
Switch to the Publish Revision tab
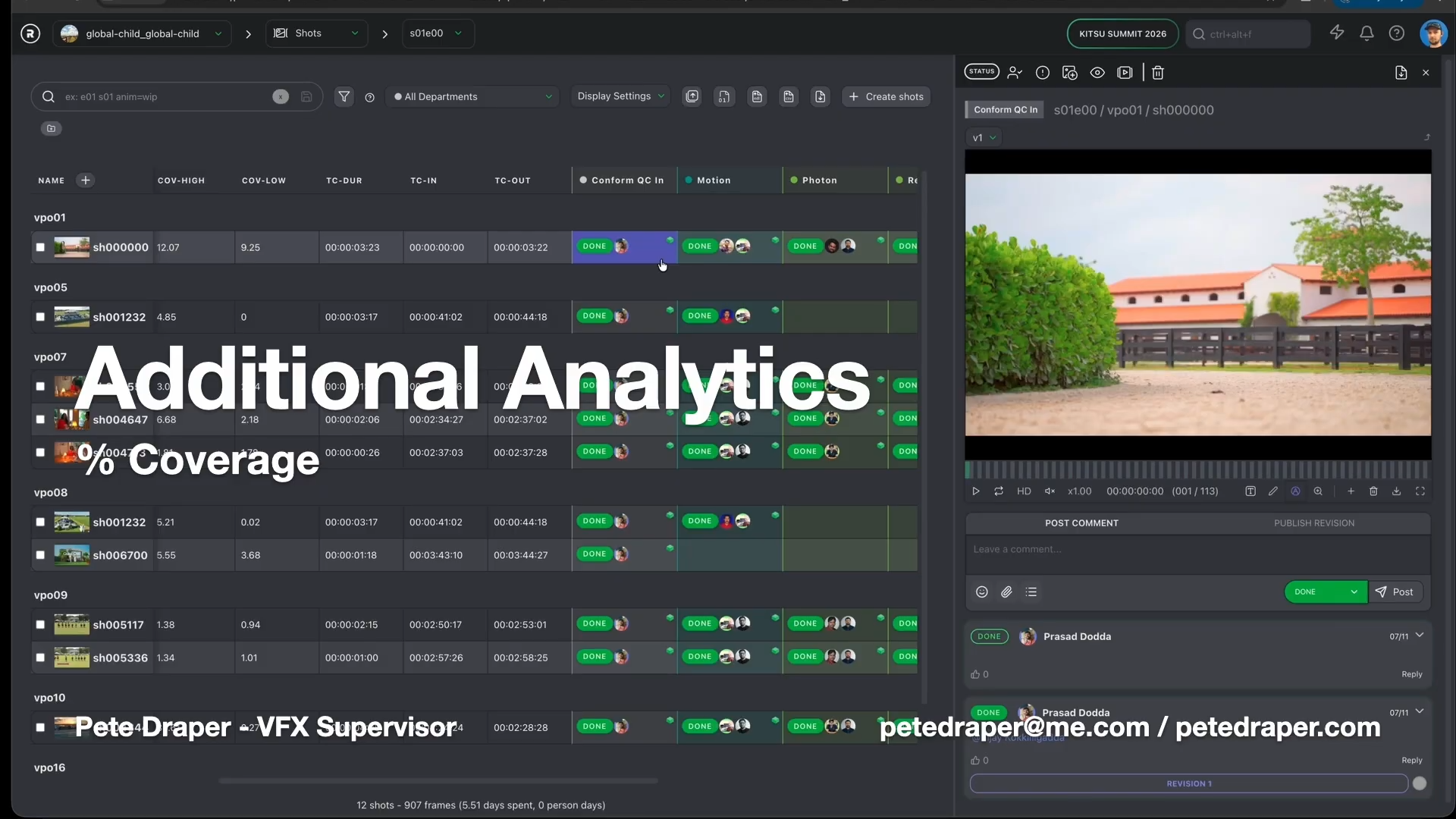(1313, 523)
